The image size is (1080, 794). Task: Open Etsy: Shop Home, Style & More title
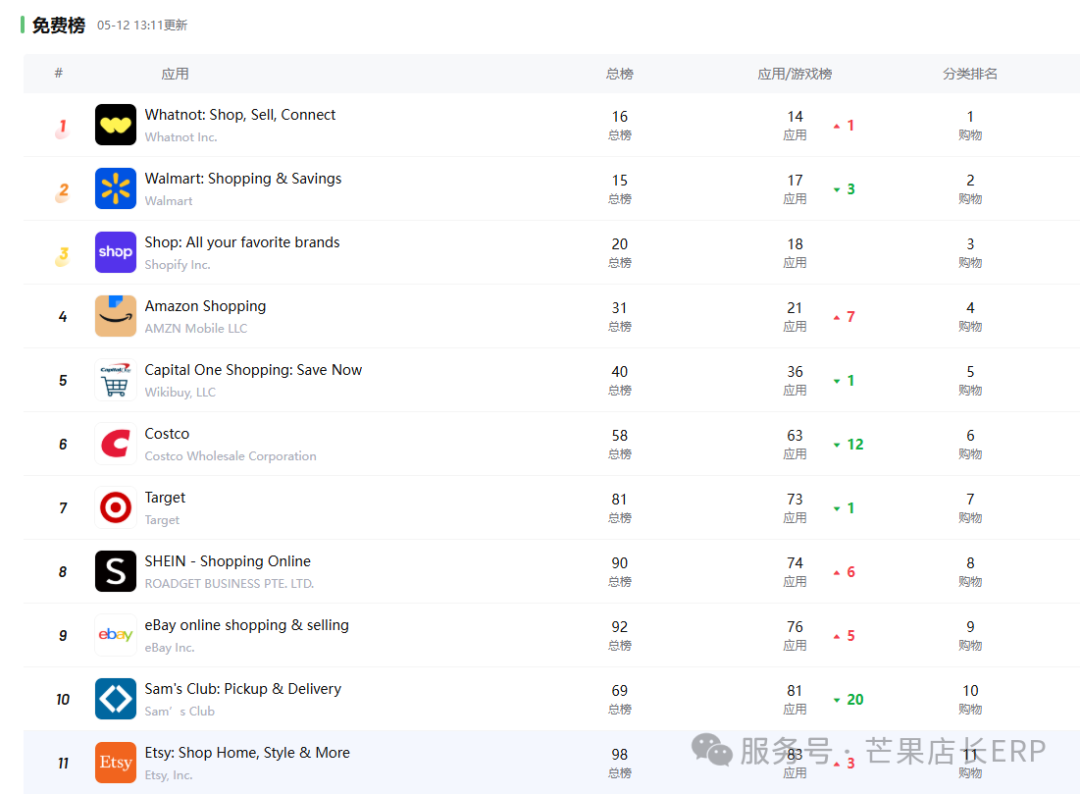tap(247, 753)
